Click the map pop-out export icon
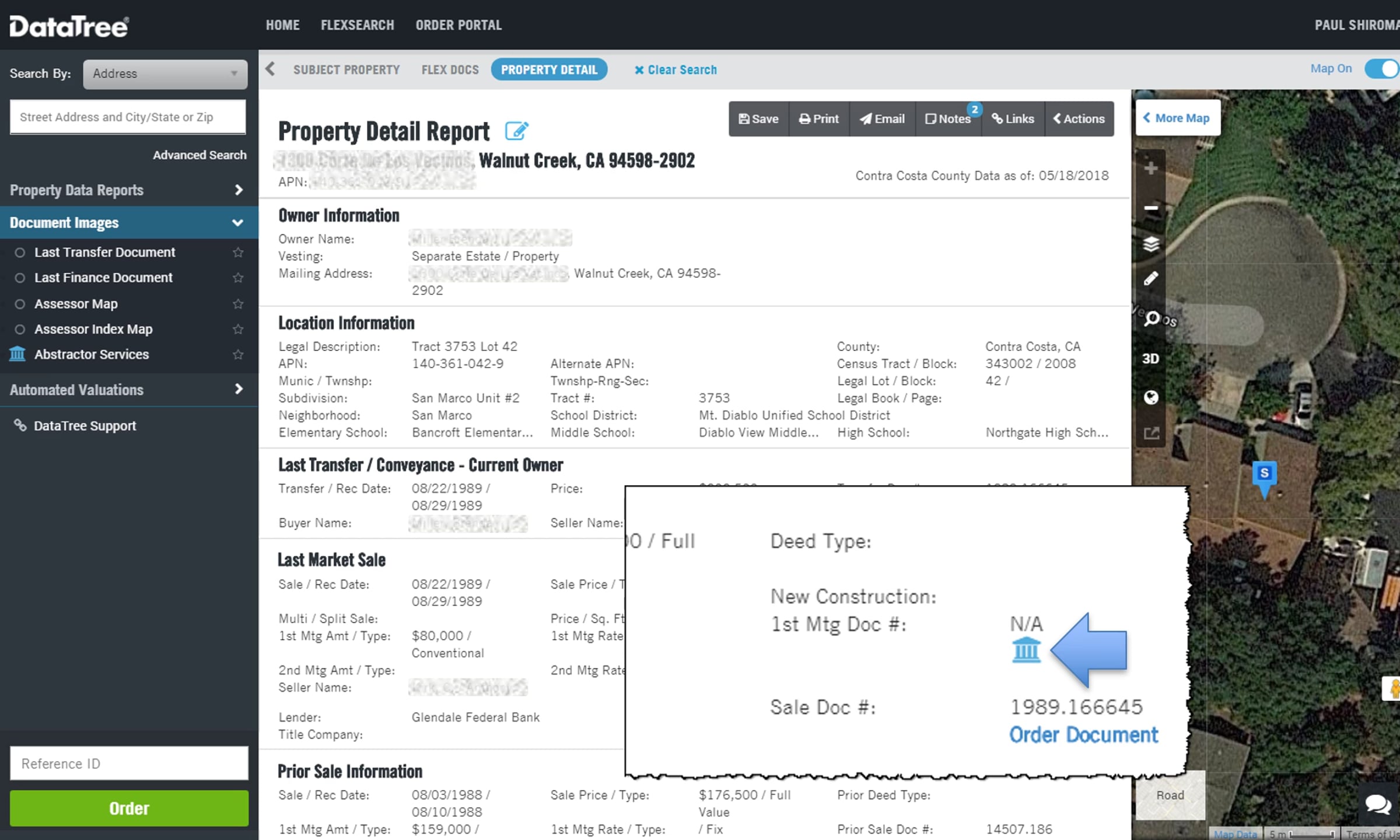The width and height of the screenshot is (1400, 840). [x=1151, y=433]
